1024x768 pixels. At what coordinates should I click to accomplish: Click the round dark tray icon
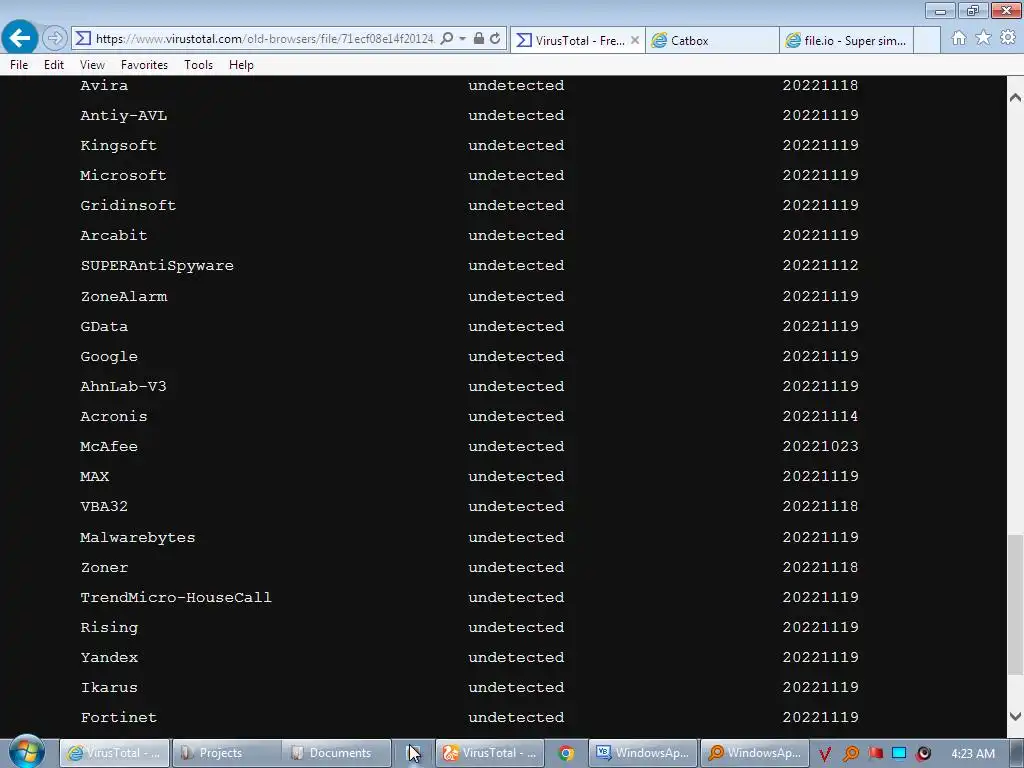coord(923,754)
